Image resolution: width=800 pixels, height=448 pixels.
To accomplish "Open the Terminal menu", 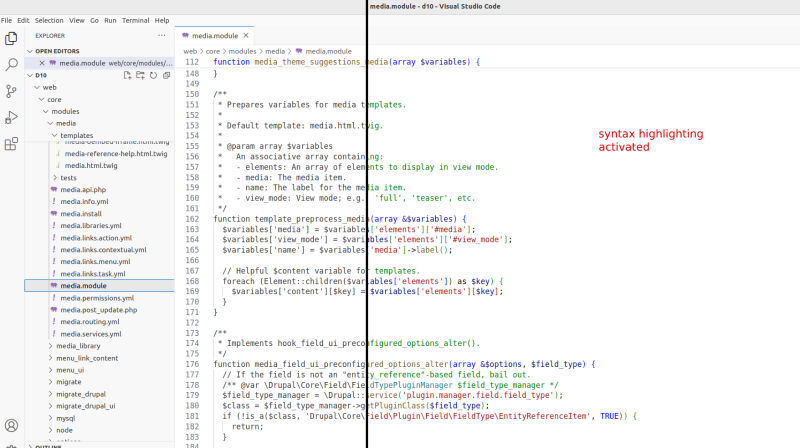I will [136, 20].
